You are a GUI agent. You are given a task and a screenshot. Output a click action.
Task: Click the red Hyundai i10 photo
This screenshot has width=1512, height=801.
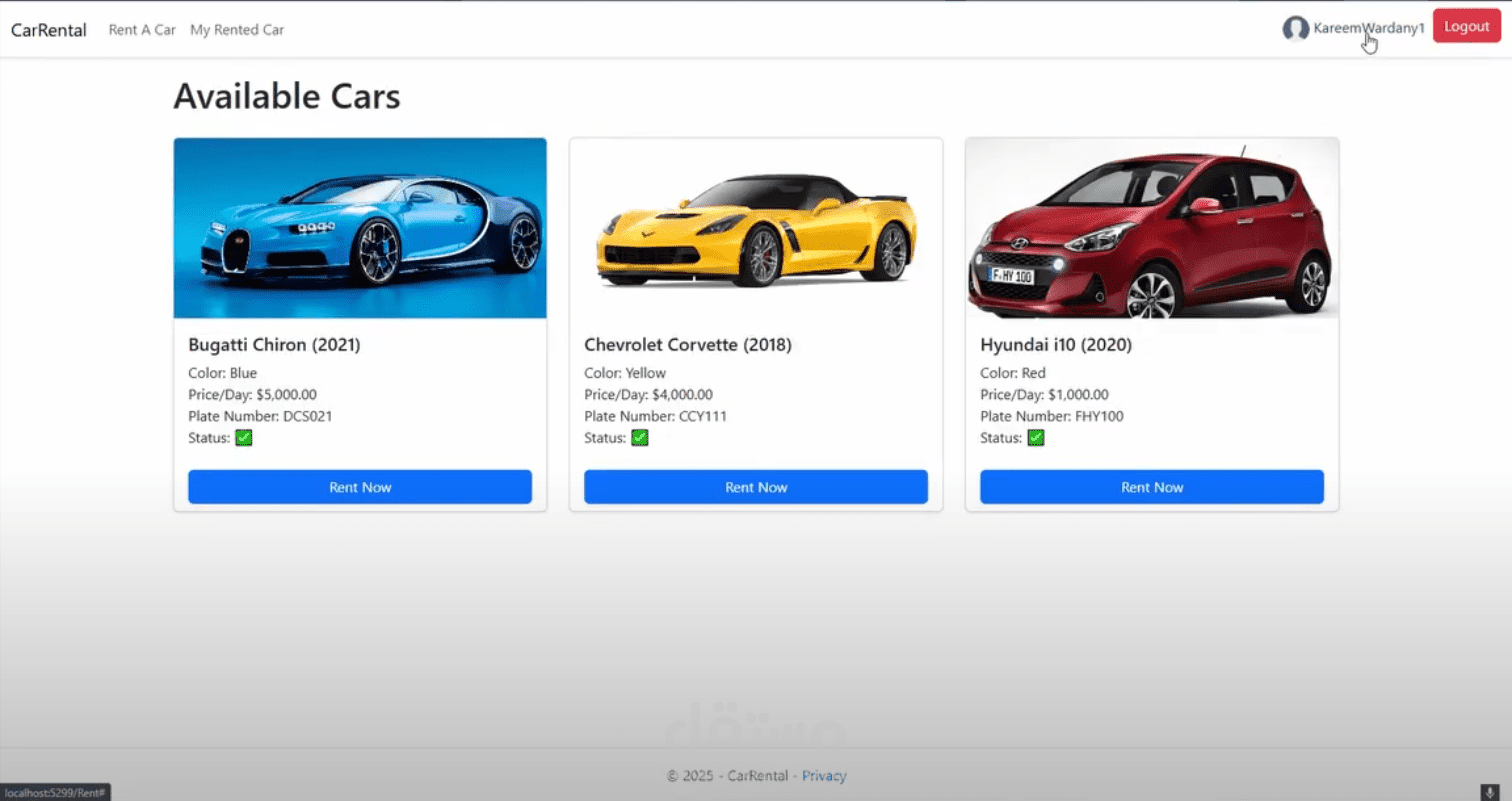(1152, 228)
